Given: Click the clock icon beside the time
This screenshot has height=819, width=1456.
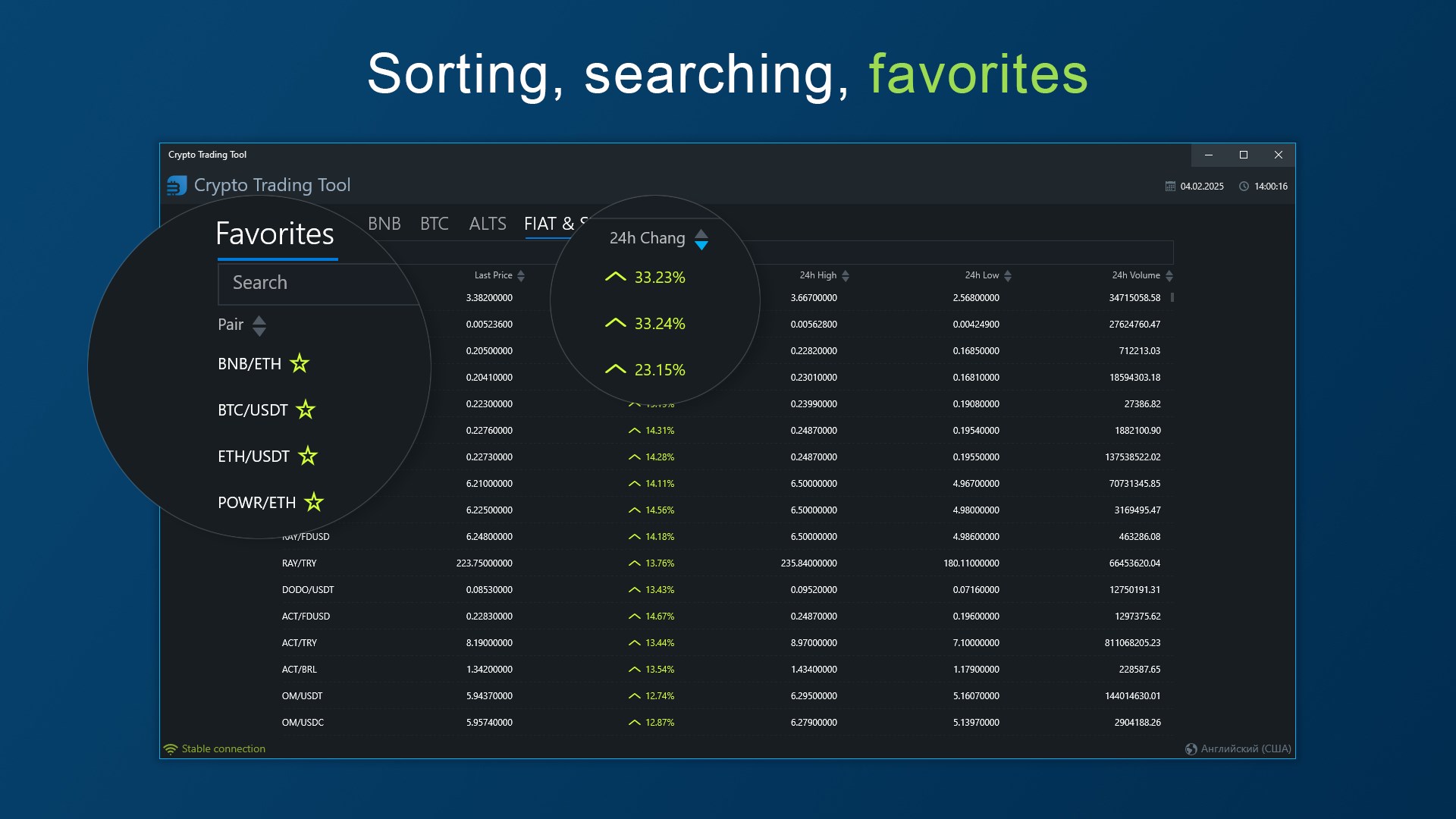Looking at the screenshot, I should pos(1244,187).
